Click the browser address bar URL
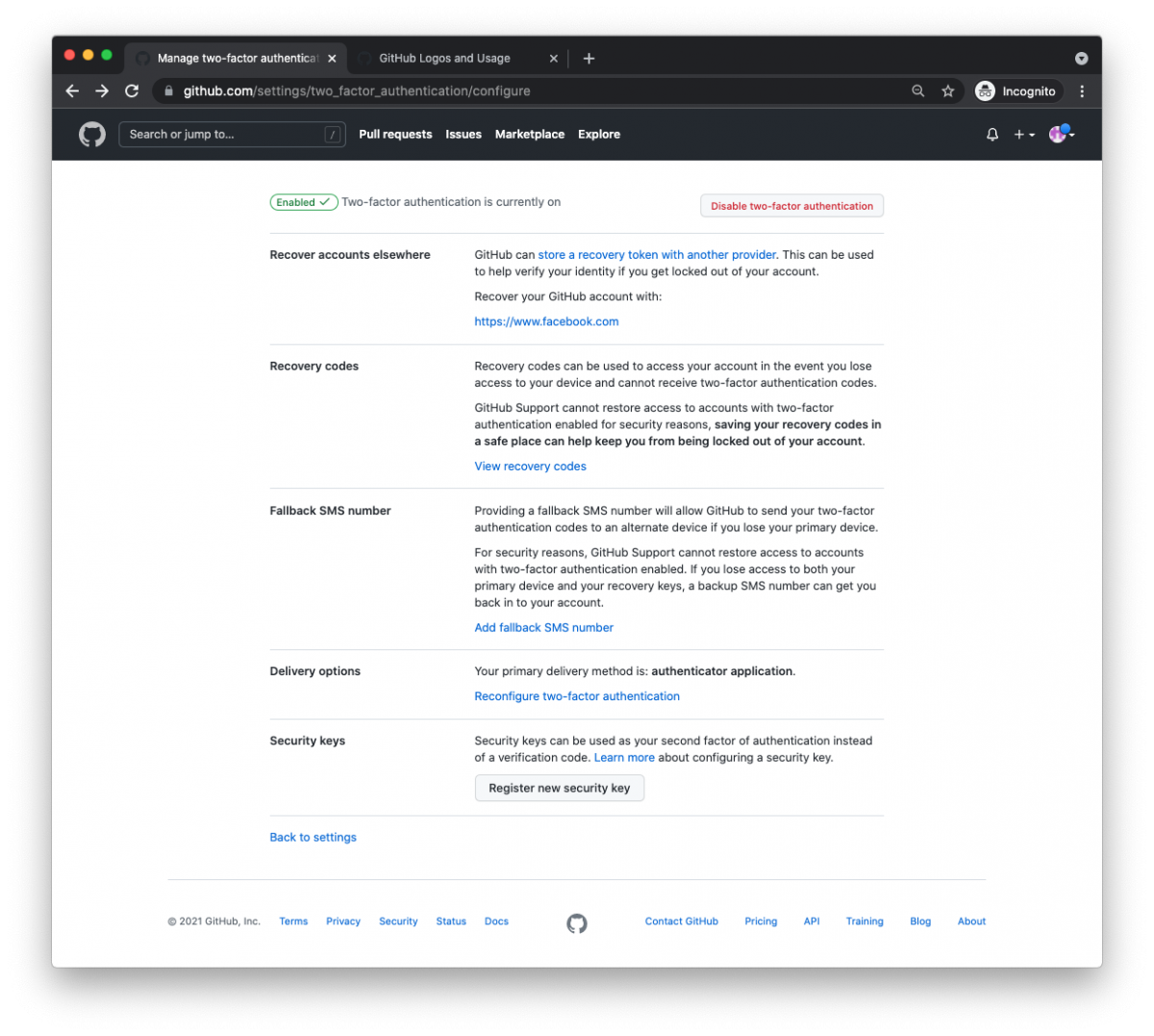 click(x=357, y=90)
